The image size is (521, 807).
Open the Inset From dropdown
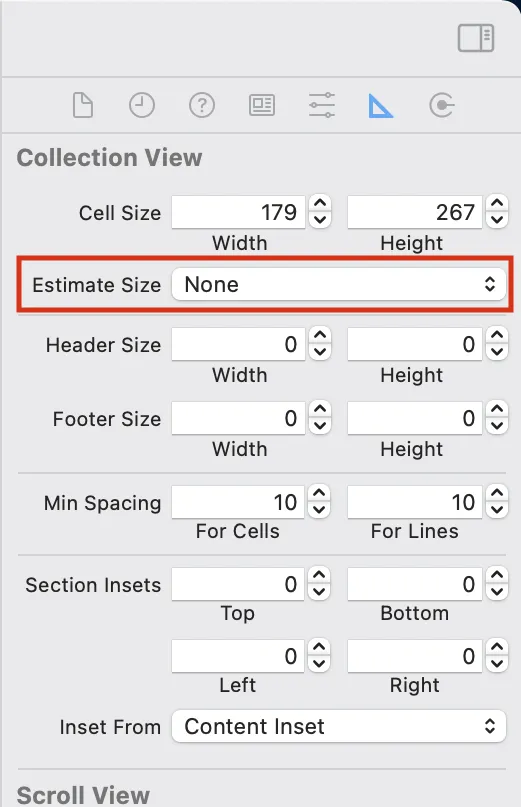pos(339,726)
